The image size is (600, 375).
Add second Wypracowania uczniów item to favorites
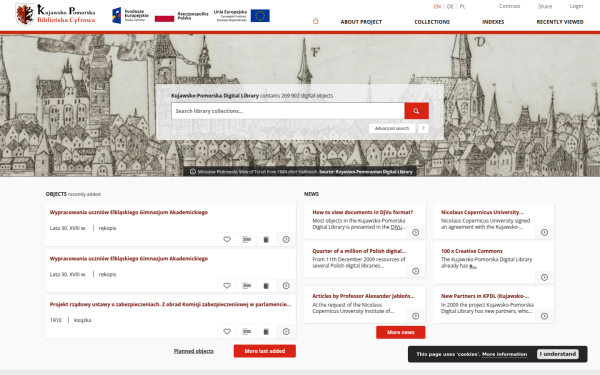227,285
